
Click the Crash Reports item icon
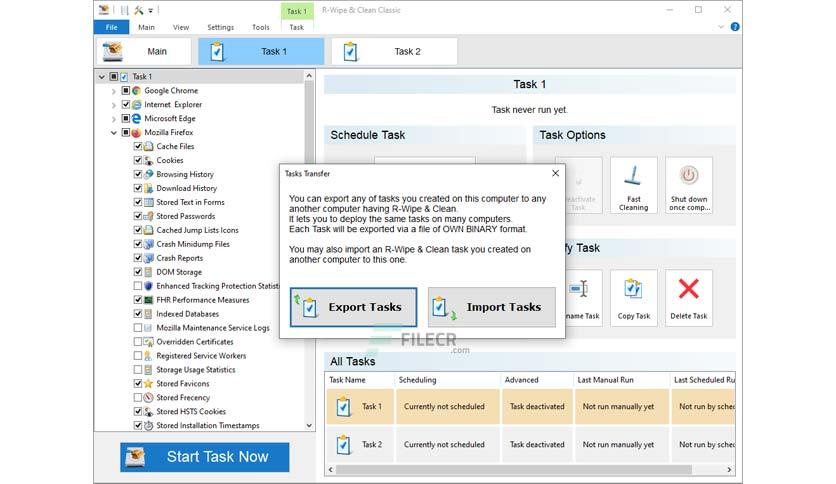point(149,258)
